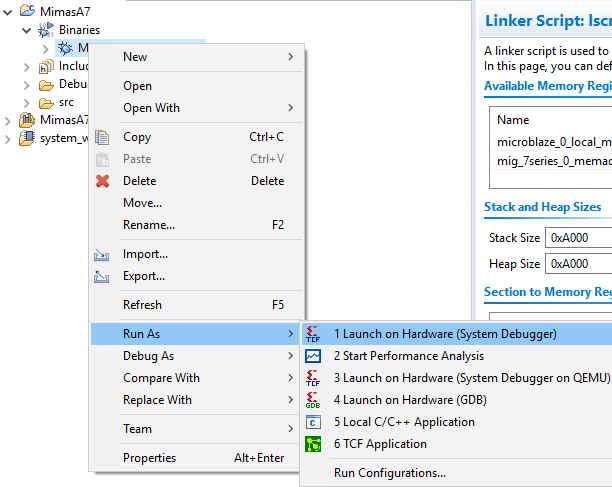This screenshot has width=612, height=487.
Task: Select Launch on Hardware (System Debugger on QEMU)
Action: pyautogui.click(x=444, y=378)
